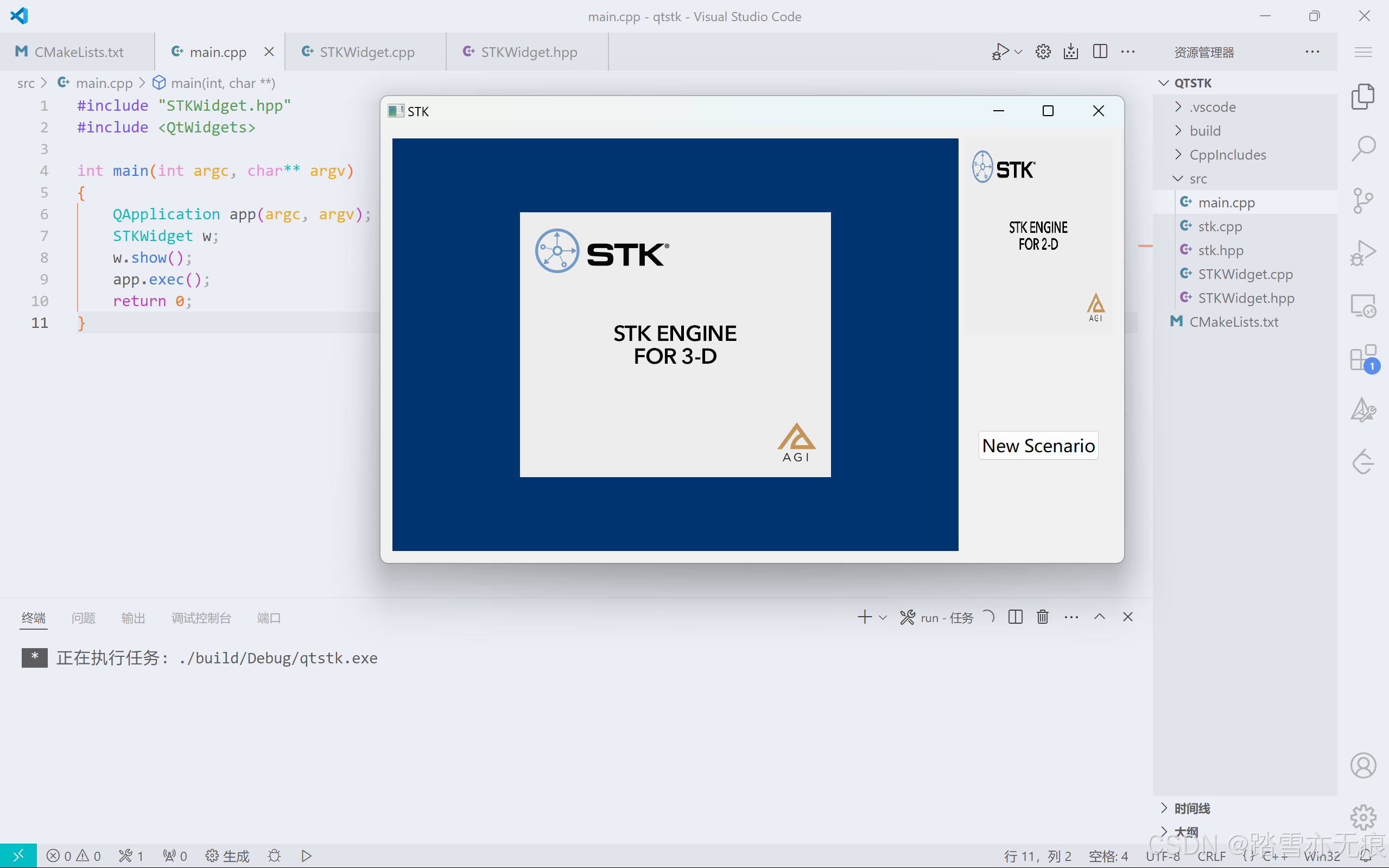This screenshot has width=1389, height=868.
Task: Kill terminal with the trash icon
Action: 1043,617
